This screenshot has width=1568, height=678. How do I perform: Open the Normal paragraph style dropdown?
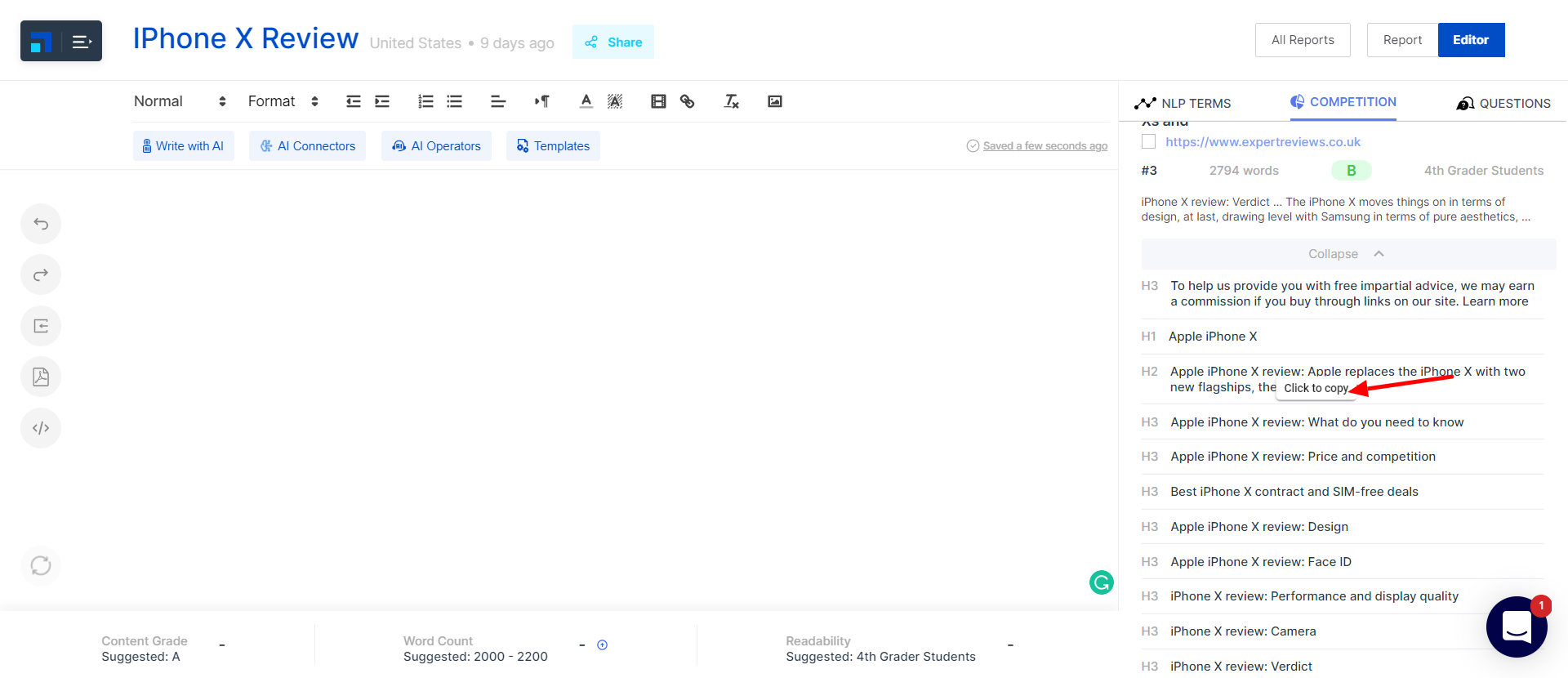(x=180, y=101)
